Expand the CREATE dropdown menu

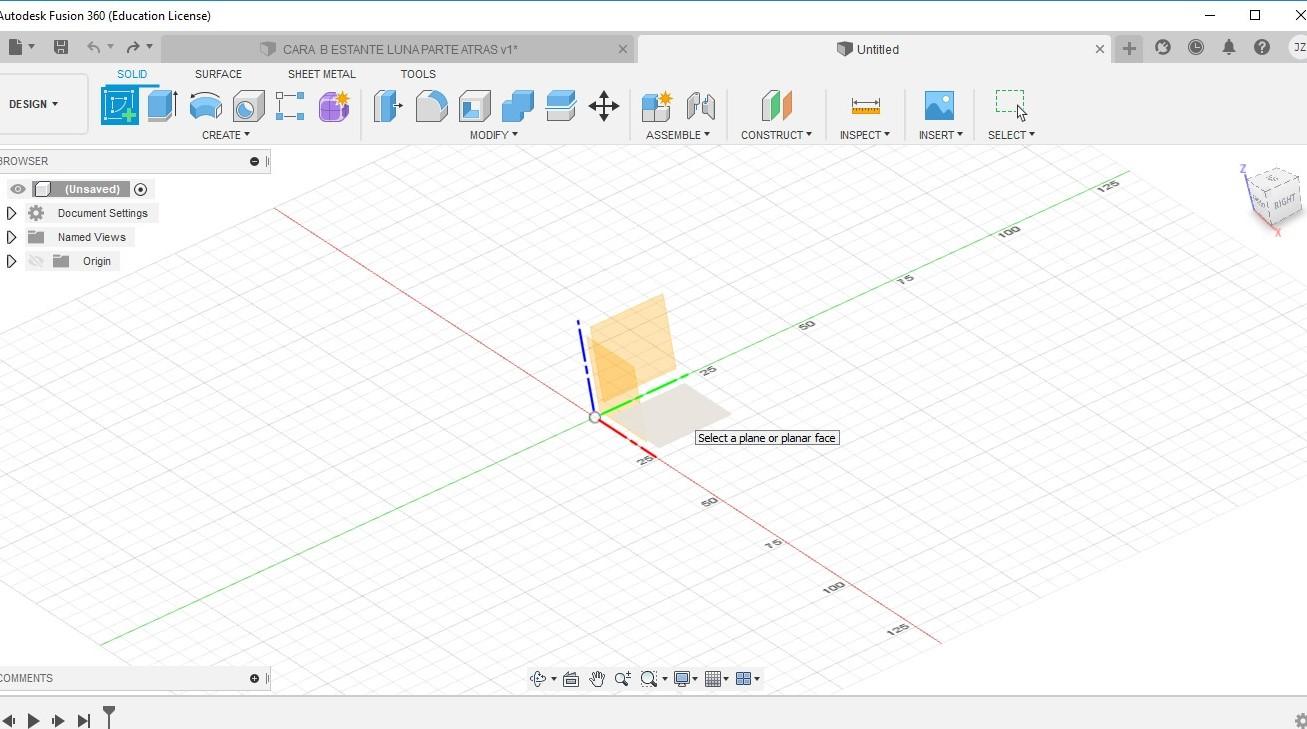pos(226,135)
